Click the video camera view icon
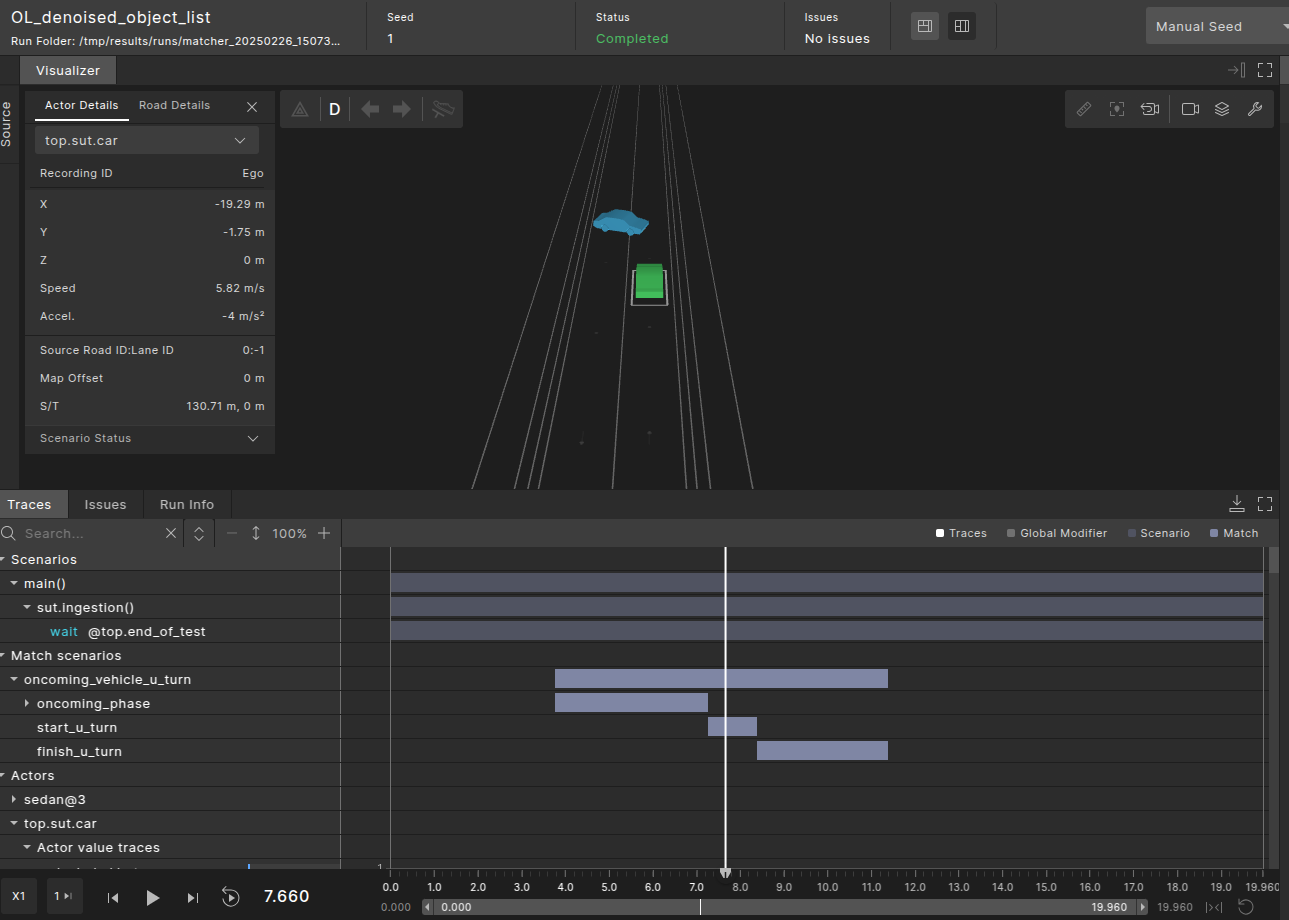The width and height of the screenshot is (1289, 920). (1190, 109)
